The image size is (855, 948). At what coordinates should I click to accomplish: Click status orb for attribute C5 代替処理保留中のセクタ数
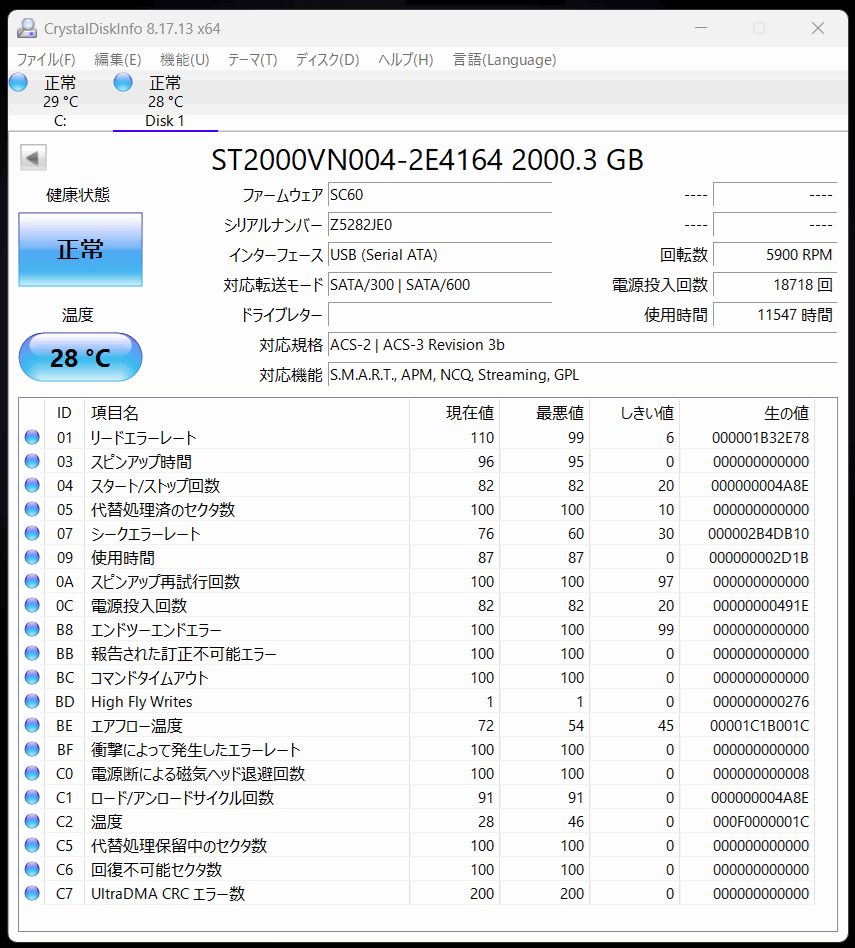[x=32, y=845]
